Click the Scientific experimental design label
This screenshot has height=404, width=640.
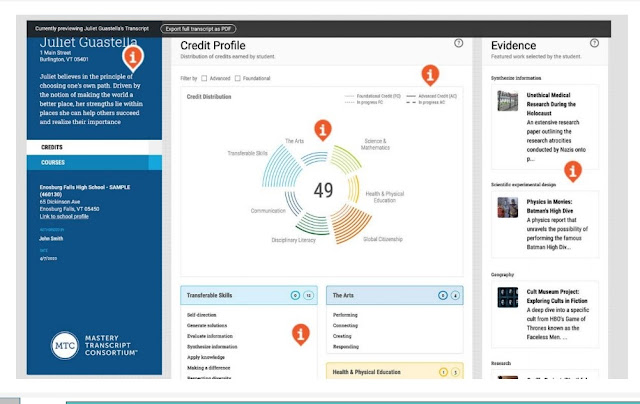point(523,185)
